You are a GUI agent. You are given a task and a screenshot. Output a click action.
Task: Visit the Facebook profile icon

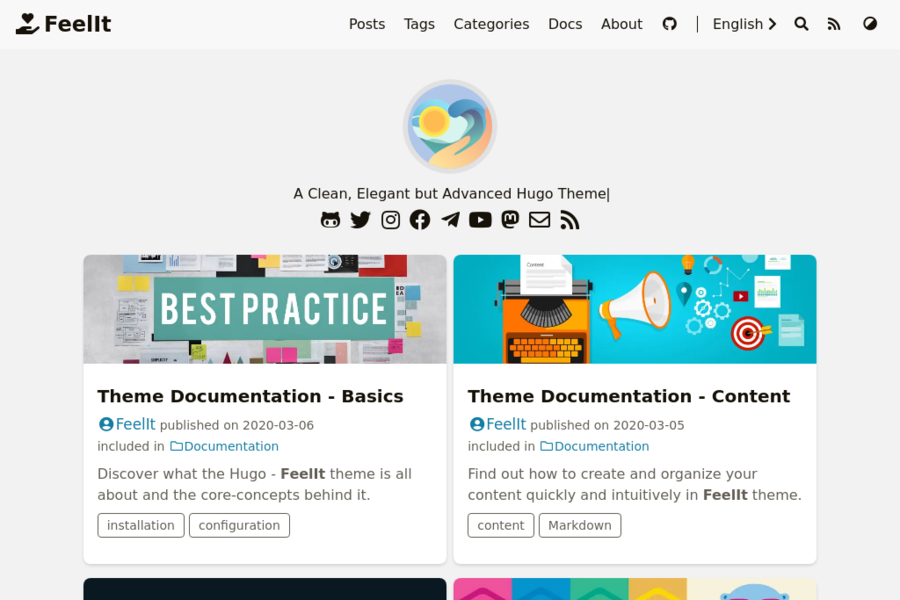pyautogui.click(x=420, y=220)
